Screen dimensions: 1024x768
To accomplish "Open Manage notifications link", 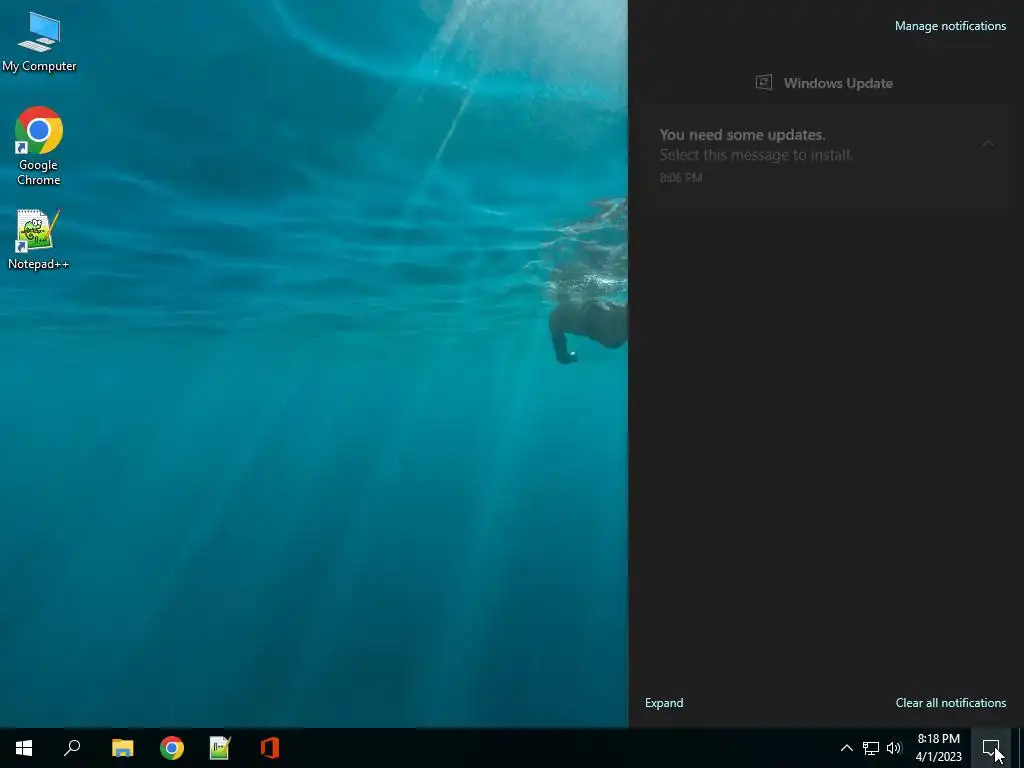I will 950,26.
